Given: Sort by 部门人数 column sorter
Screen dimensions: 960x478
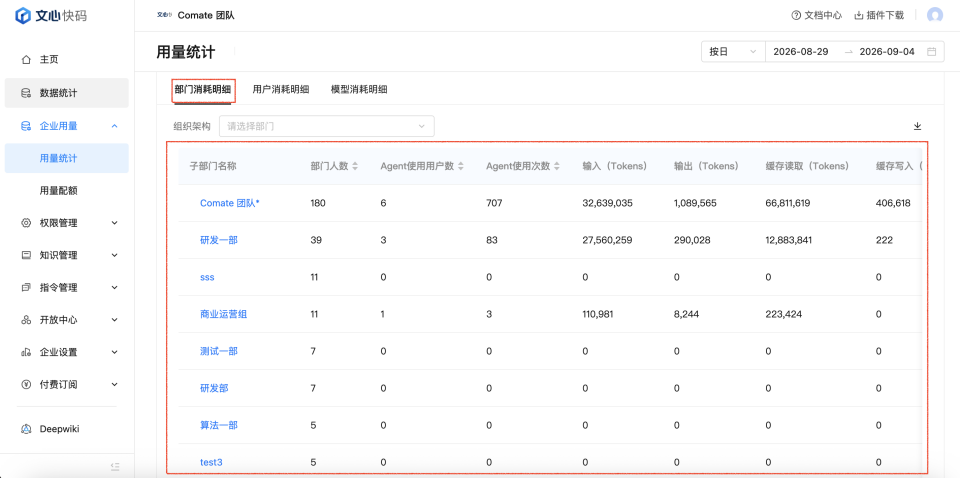Looking at the screenshot, I should [355, 166].
